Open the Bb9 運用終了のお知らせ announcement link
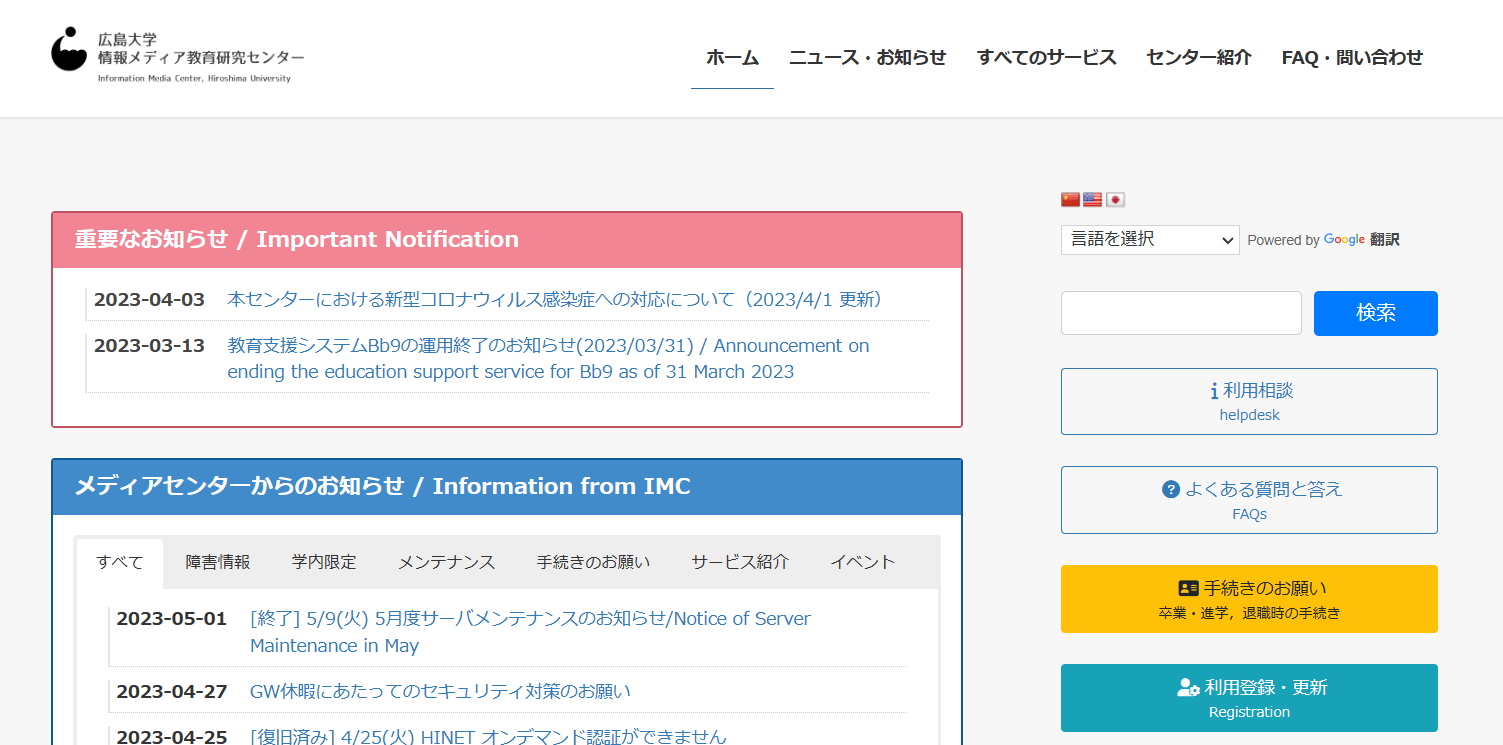The width and height of the screenshot is (1503, 745). coord(548,358)
